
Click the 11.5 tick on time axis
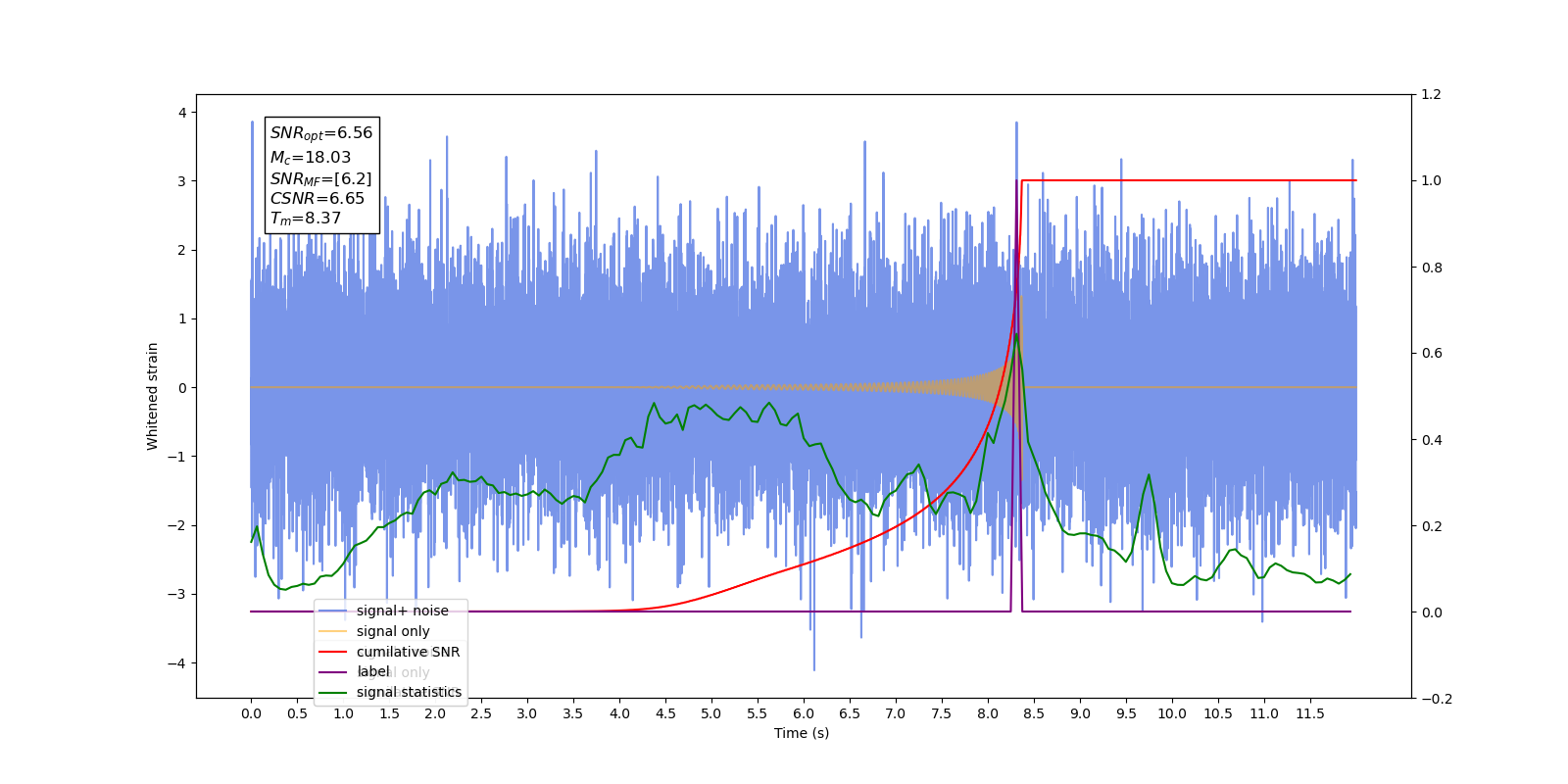point(1310,713)
